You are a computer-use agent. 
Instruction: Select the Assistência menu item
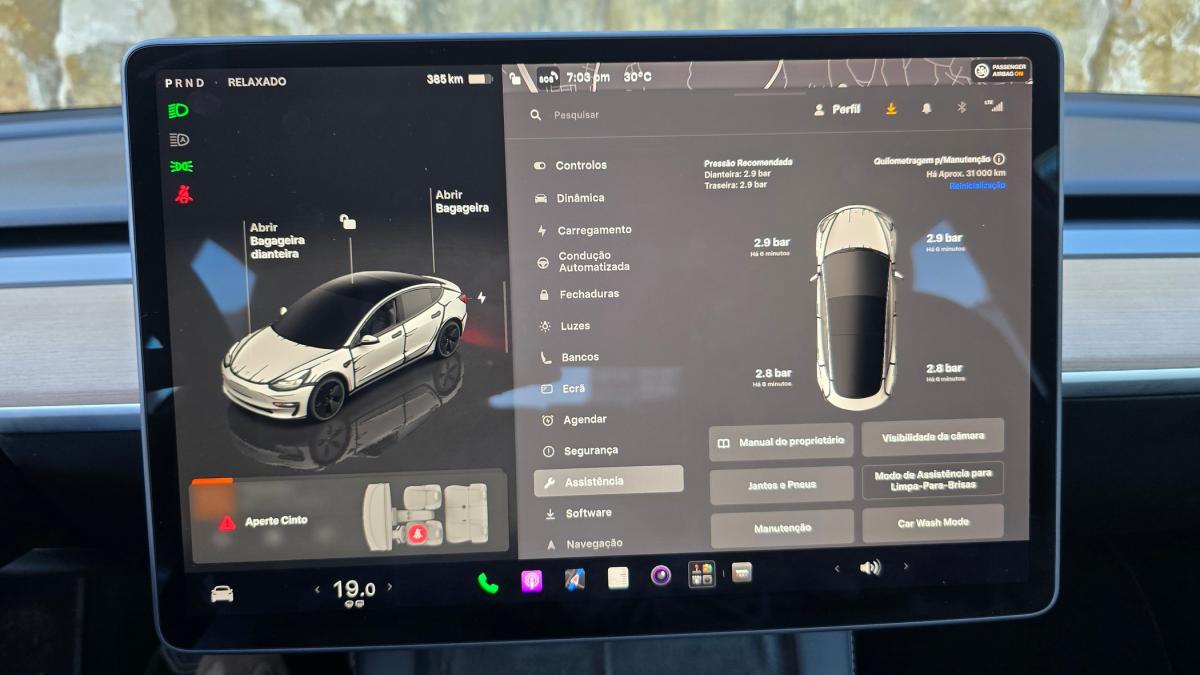pyautogui.click(x=608, y=481)
